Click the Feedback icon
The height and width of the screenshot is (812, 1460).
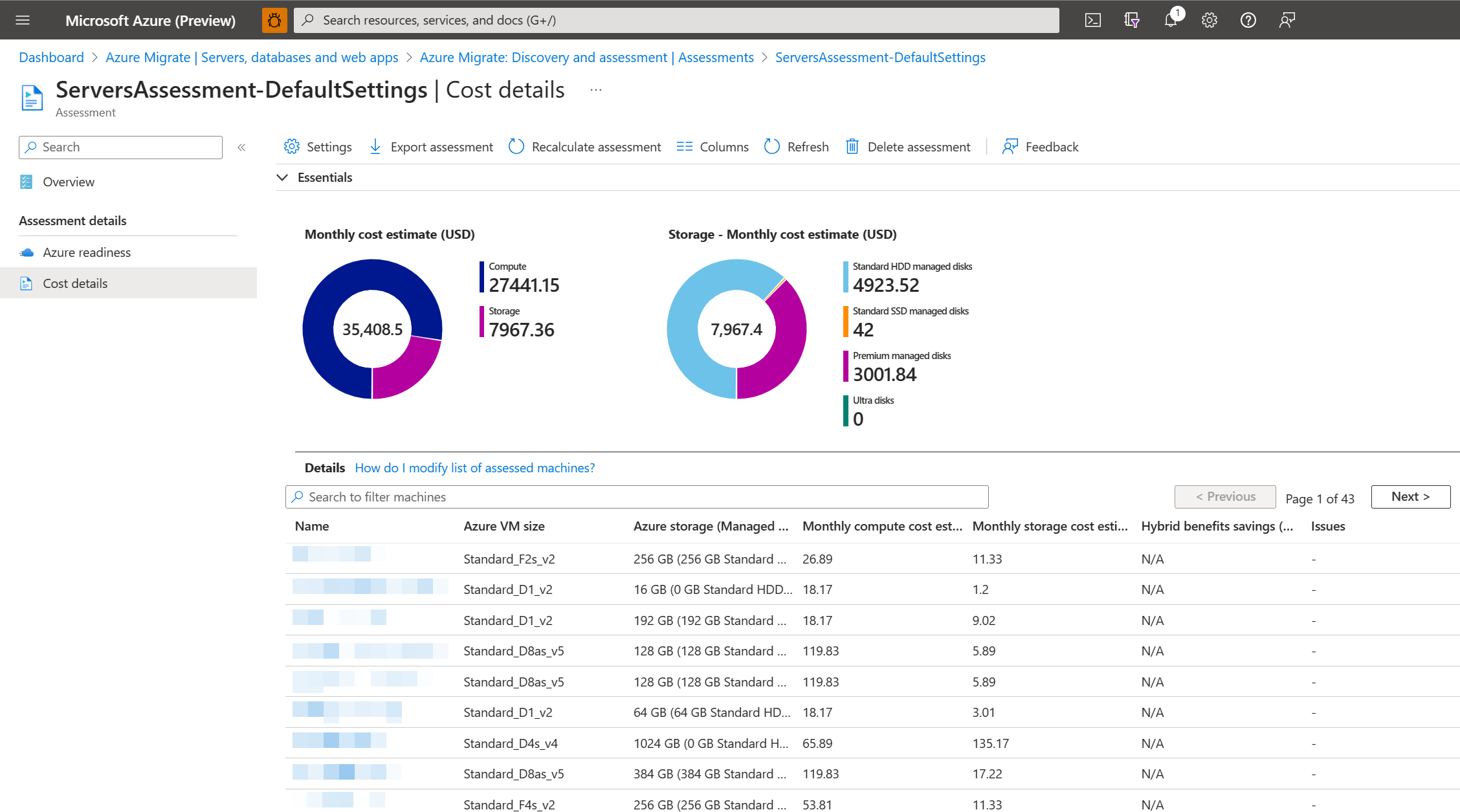tap(1009, 146)
